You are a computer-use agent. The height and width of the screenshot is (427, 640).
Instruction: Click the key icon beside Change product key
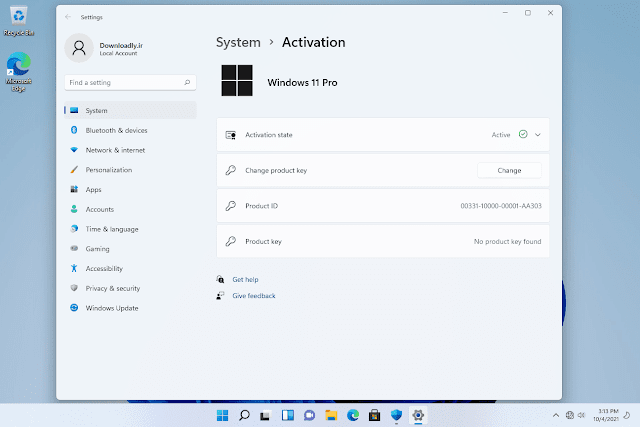tap(231, 170)
